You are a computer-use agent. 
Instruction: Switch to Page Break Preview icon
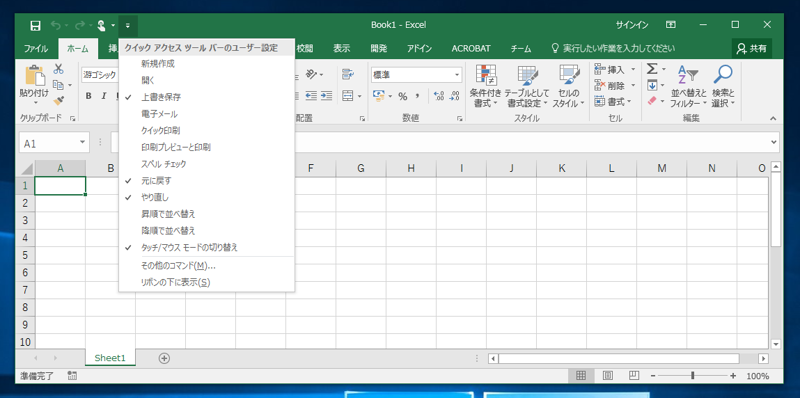(x=634, y=376)
